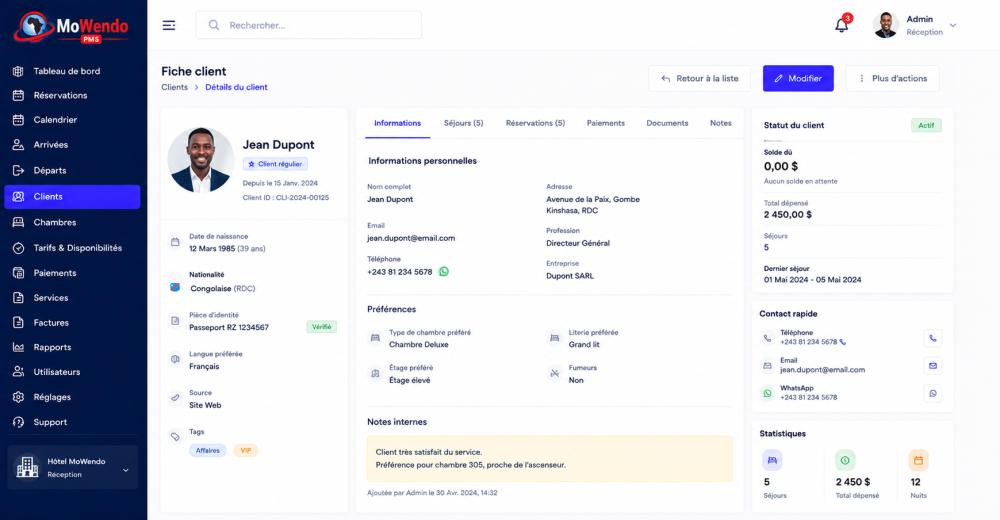Click Jean Dupont's profile photo

[x=201, y=160]
